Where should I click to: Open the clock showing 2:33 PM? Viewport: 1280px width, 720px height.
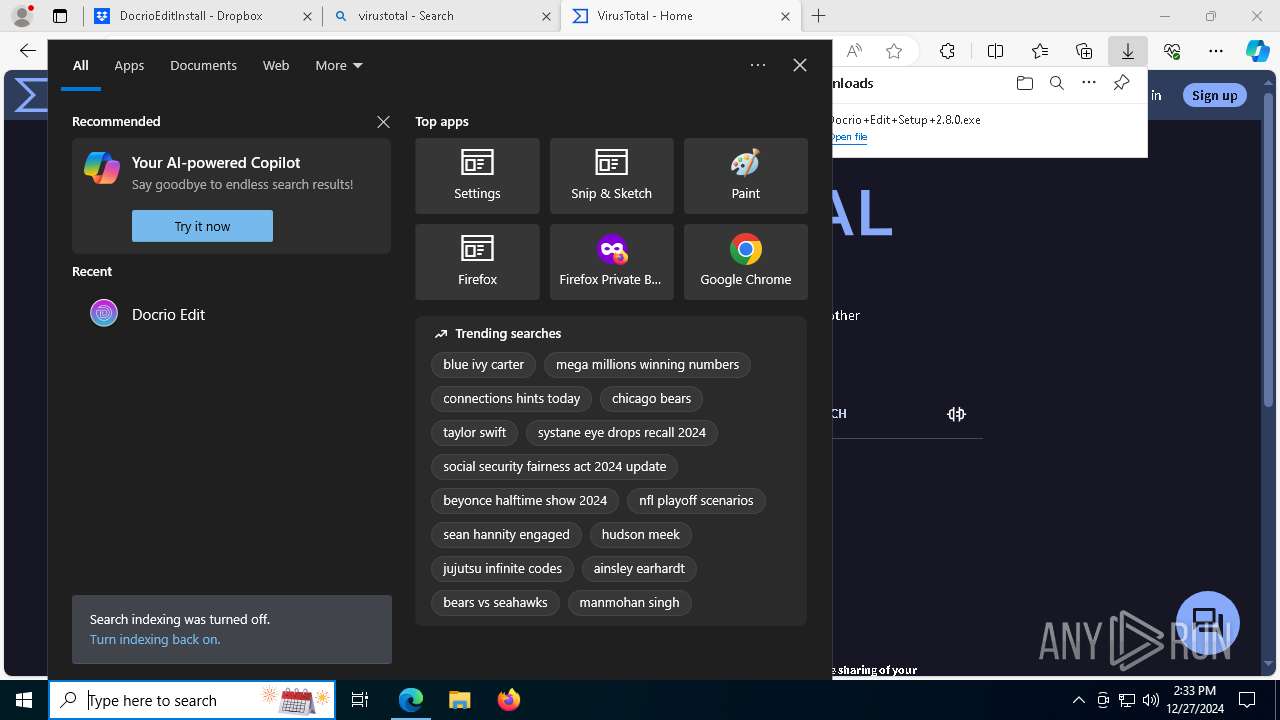click(x=1194, y=700)
